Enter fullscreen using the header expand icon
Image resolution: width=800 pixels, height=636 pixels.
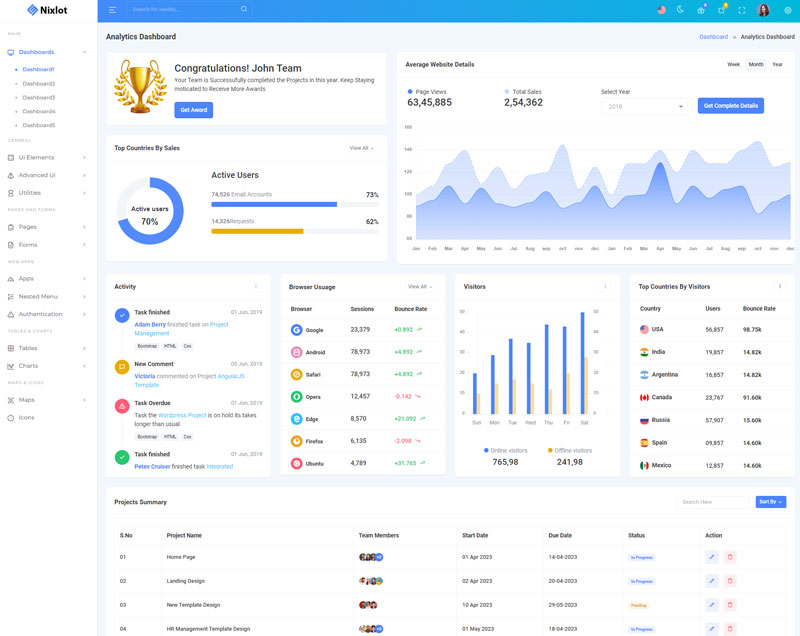[741, 10]
